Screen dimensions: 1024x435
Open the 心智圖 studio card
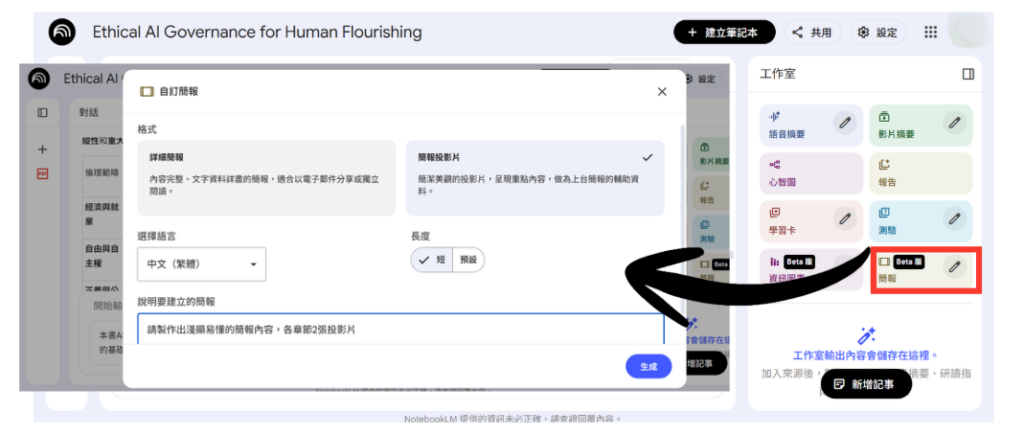point(810,171)
